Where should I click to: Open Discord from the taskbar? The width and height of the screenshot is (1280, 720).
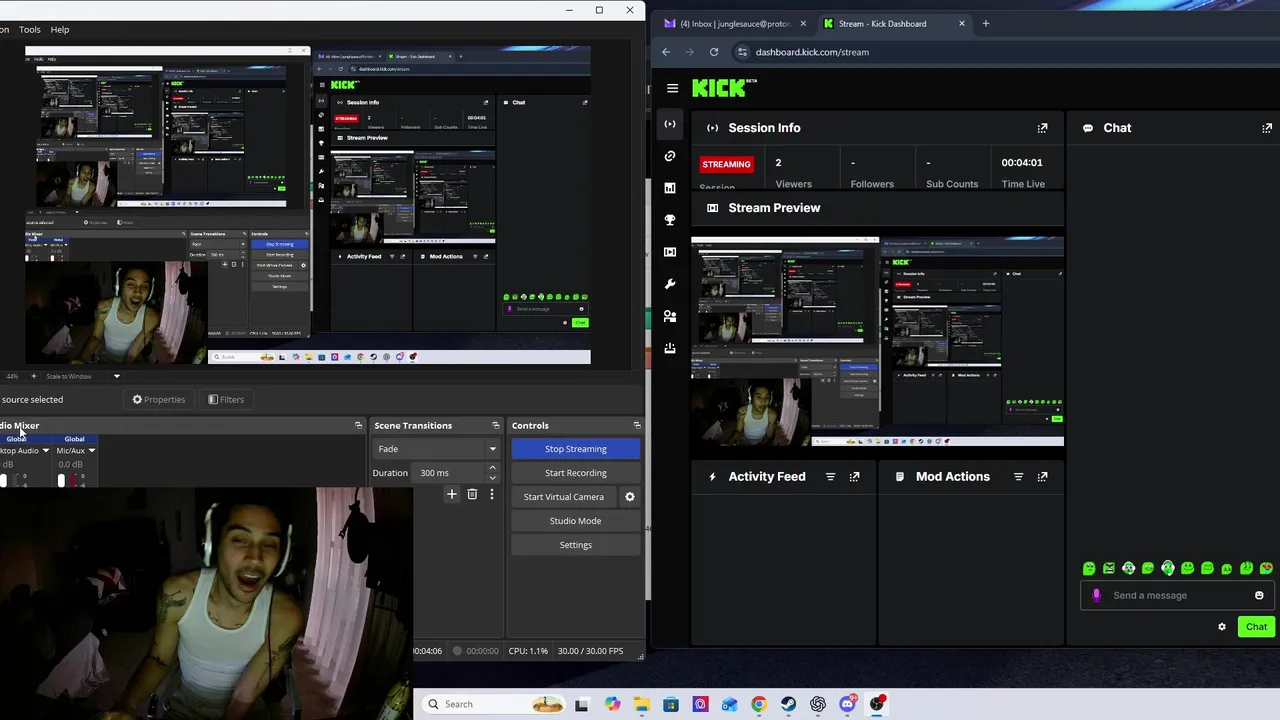click(x=848, y=704)
